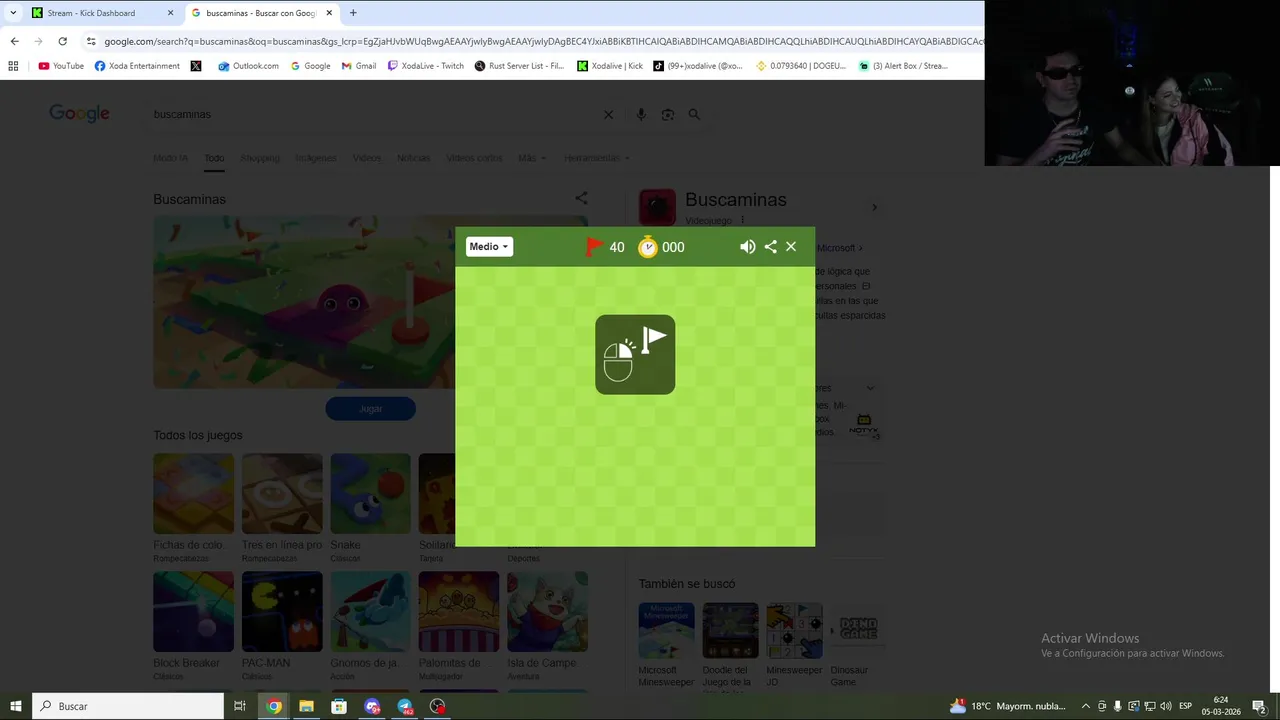Click the red flag counter icon

click(594, 247)
